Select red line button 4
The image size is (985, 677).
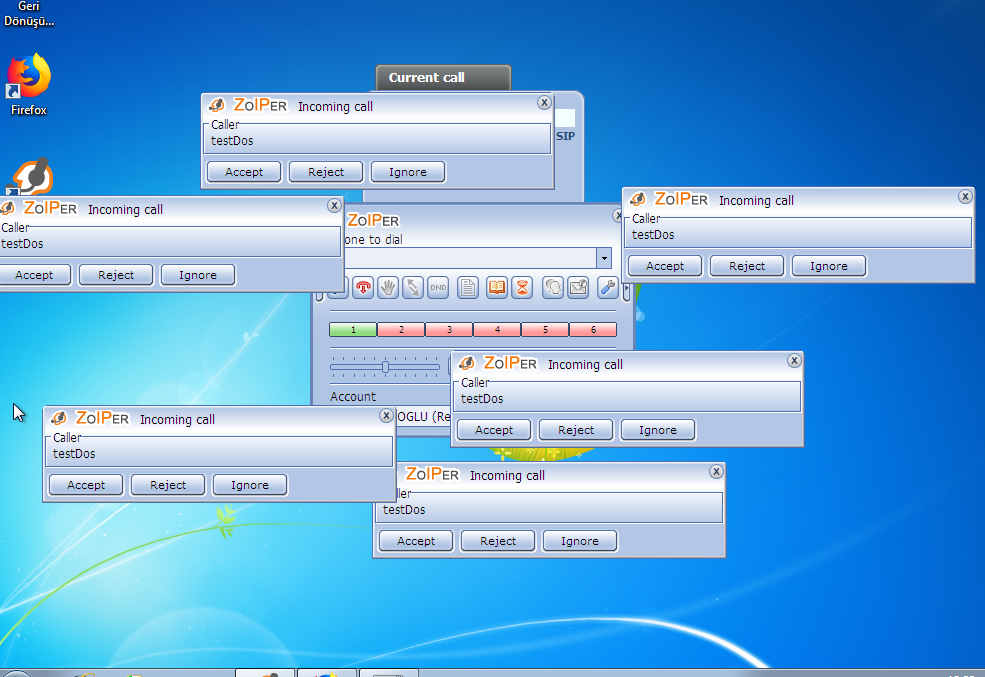point(497,329)
